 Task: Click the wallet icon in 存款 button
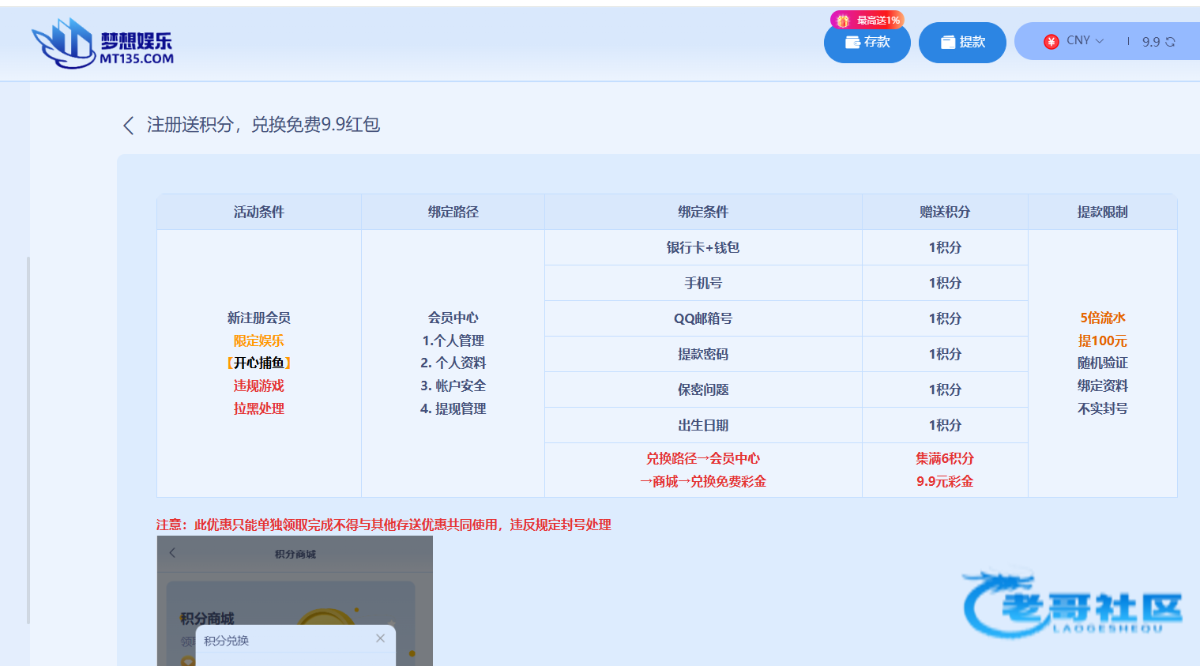coord(853,42)
